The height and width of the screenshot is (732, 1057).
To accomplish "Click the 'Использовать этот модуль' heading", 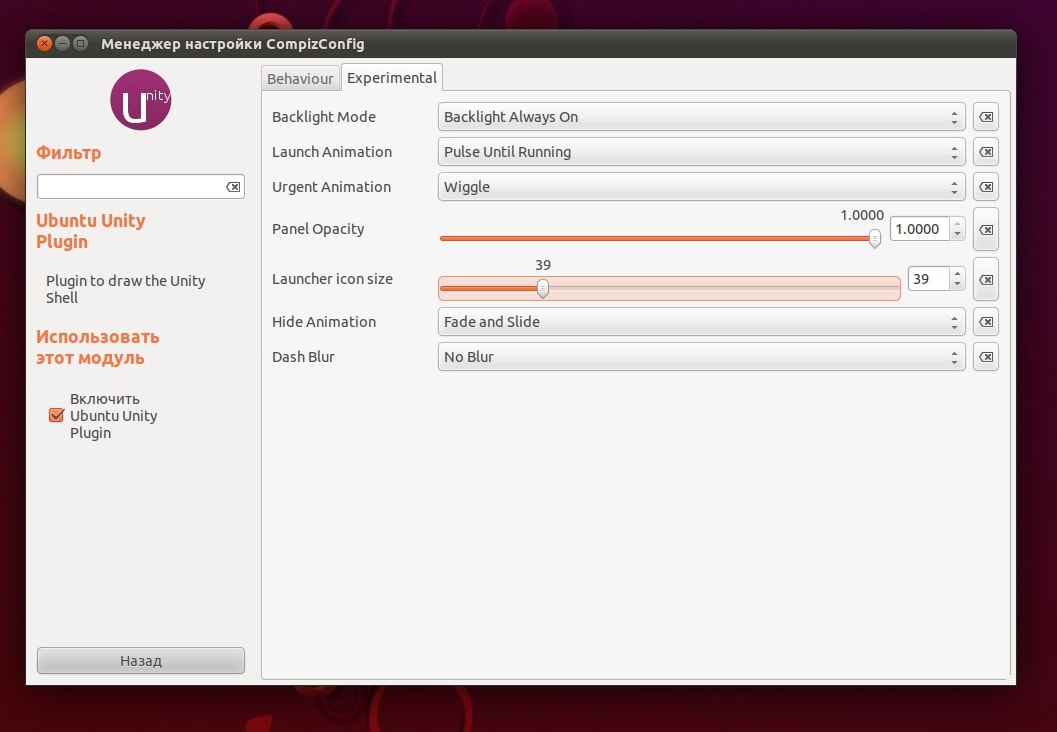I will tap(98, 347).
